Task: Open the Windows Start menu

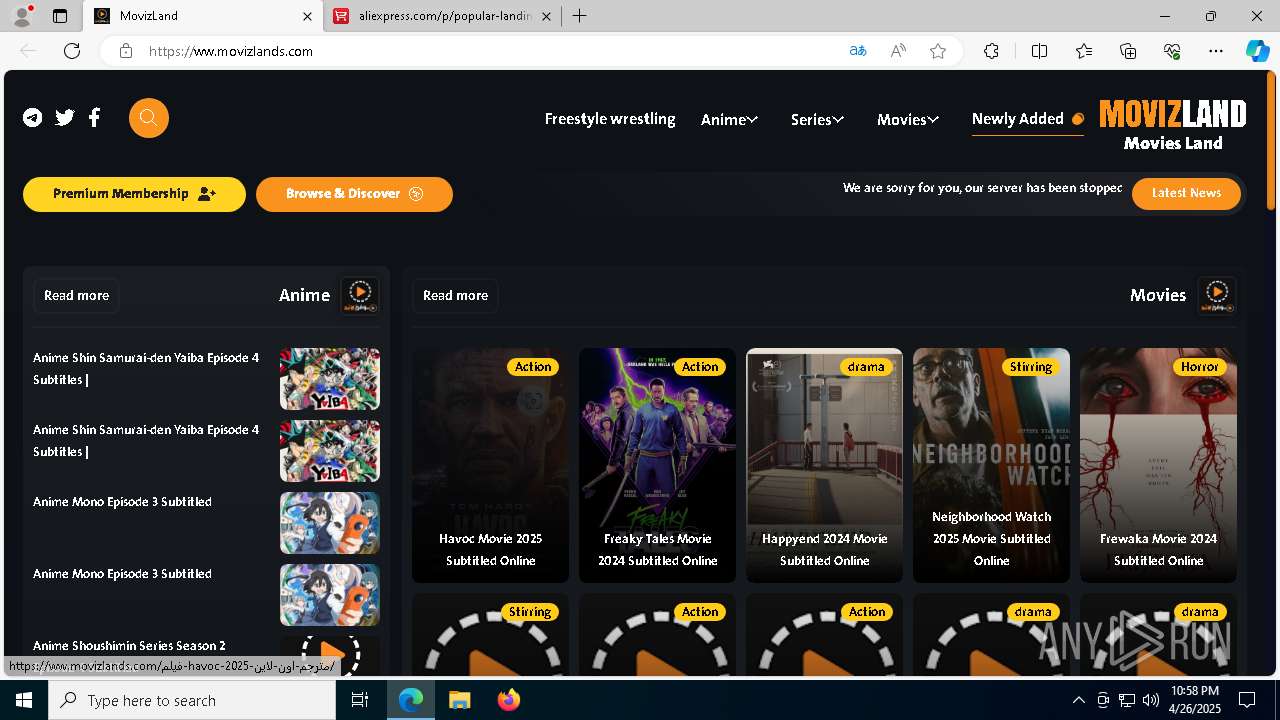Action: click(24, 700)
